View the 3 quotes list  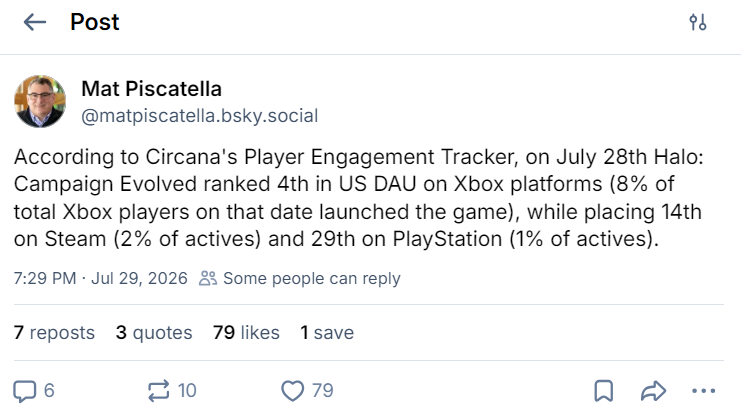[x=154, y=333]
